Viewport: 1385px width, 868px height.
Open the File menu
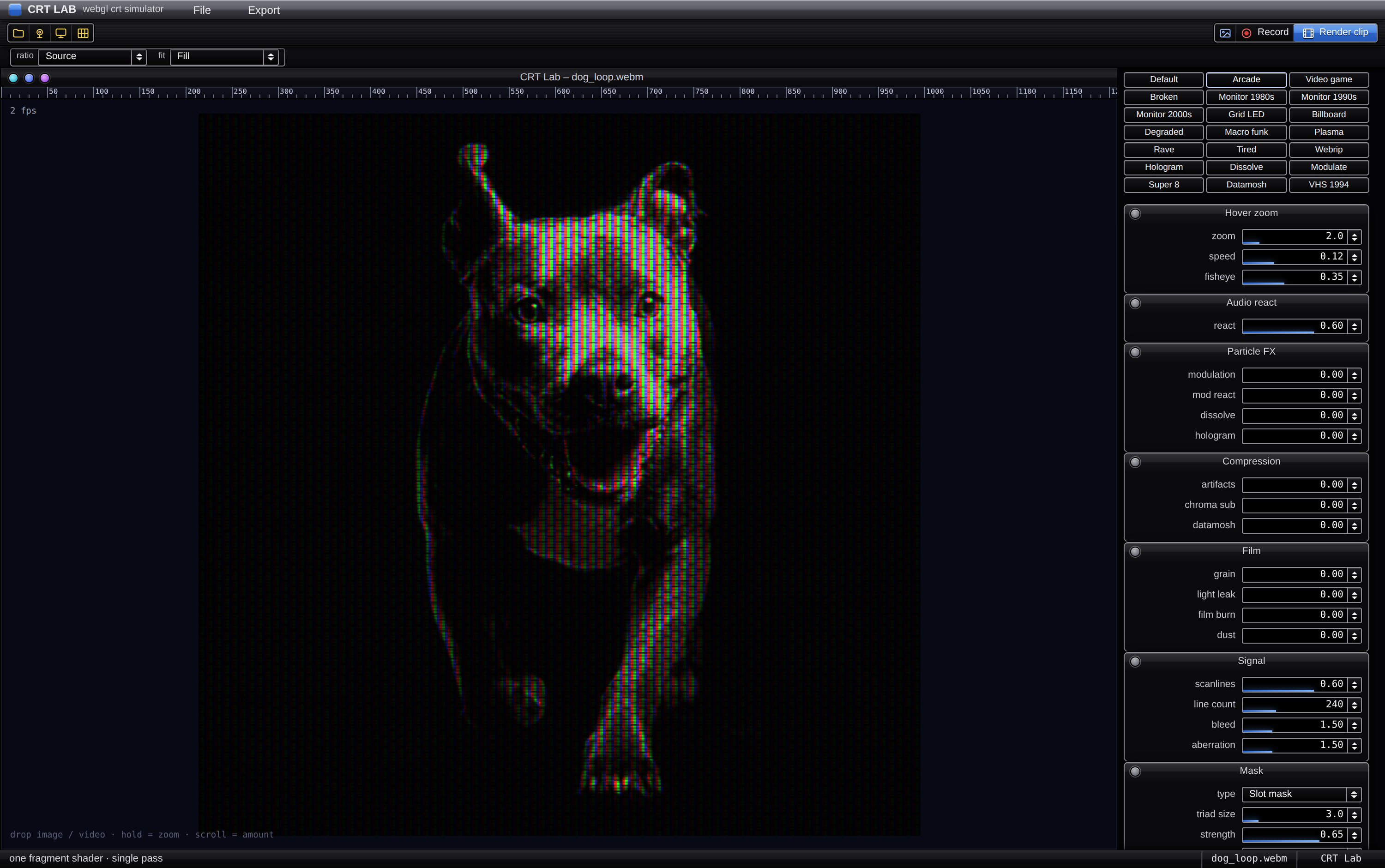pyautogui.click(x=202, y=10)
